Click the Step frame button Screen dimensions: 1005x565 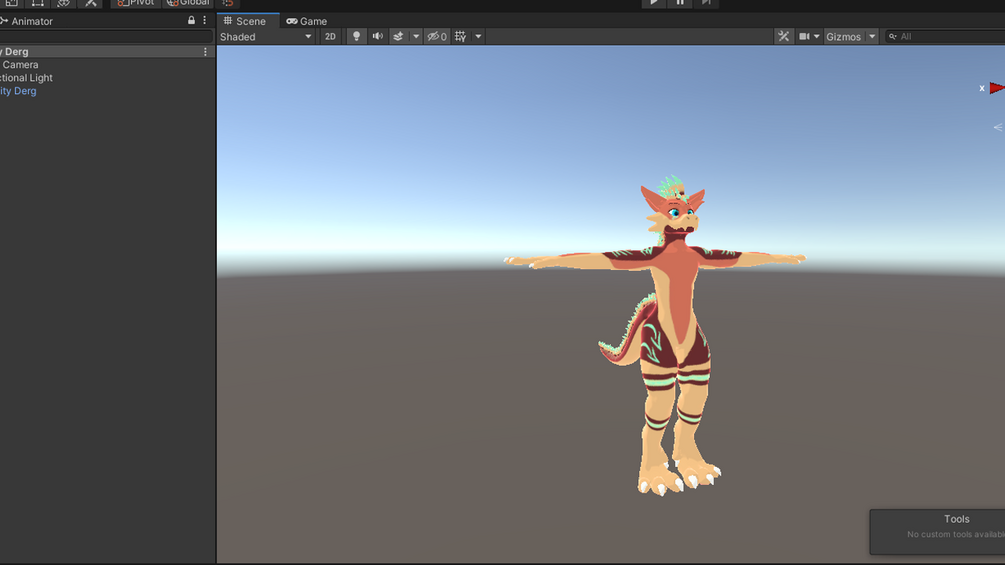[706, 3]
